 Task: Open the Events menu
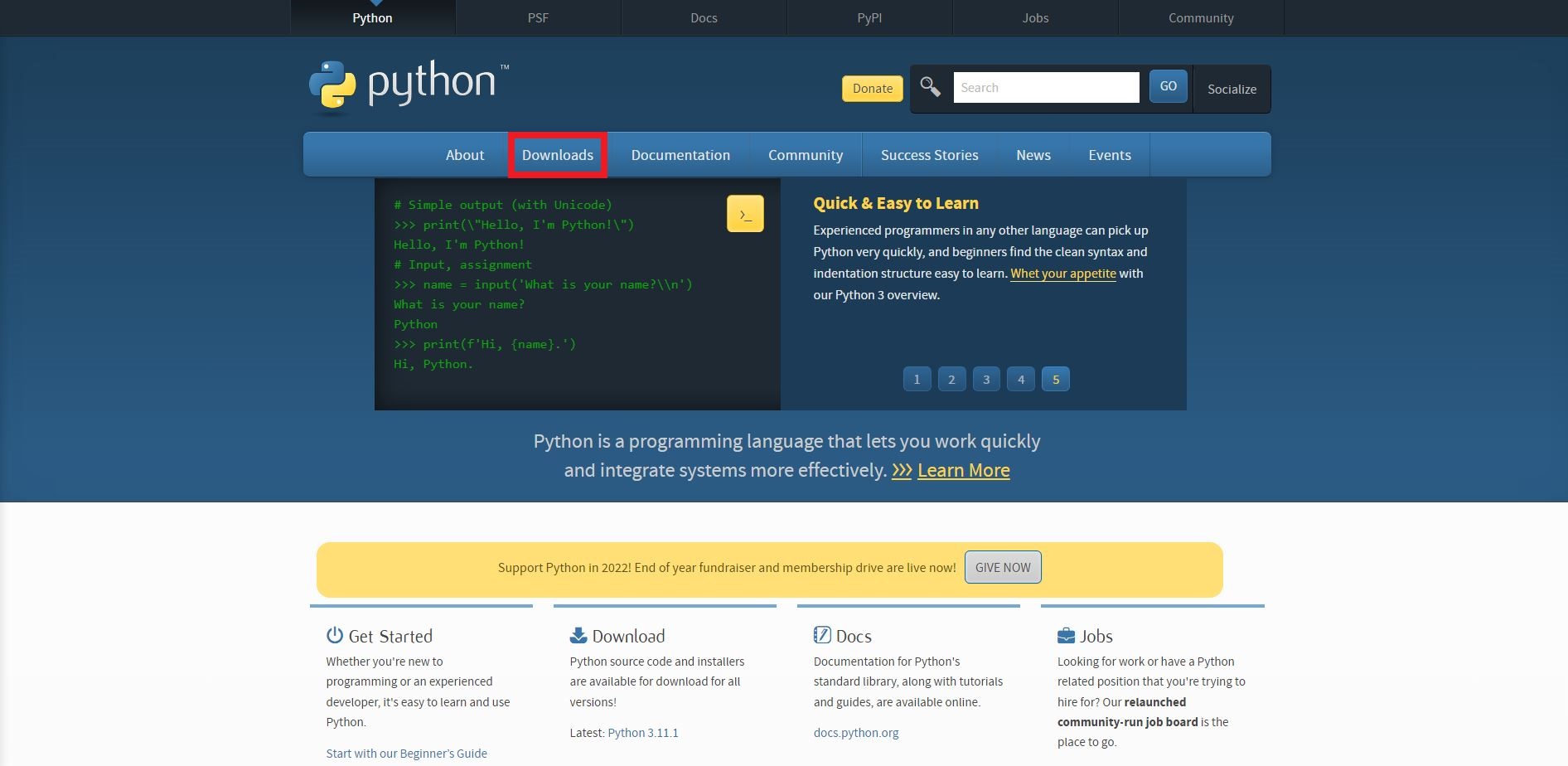(1110, 155)
